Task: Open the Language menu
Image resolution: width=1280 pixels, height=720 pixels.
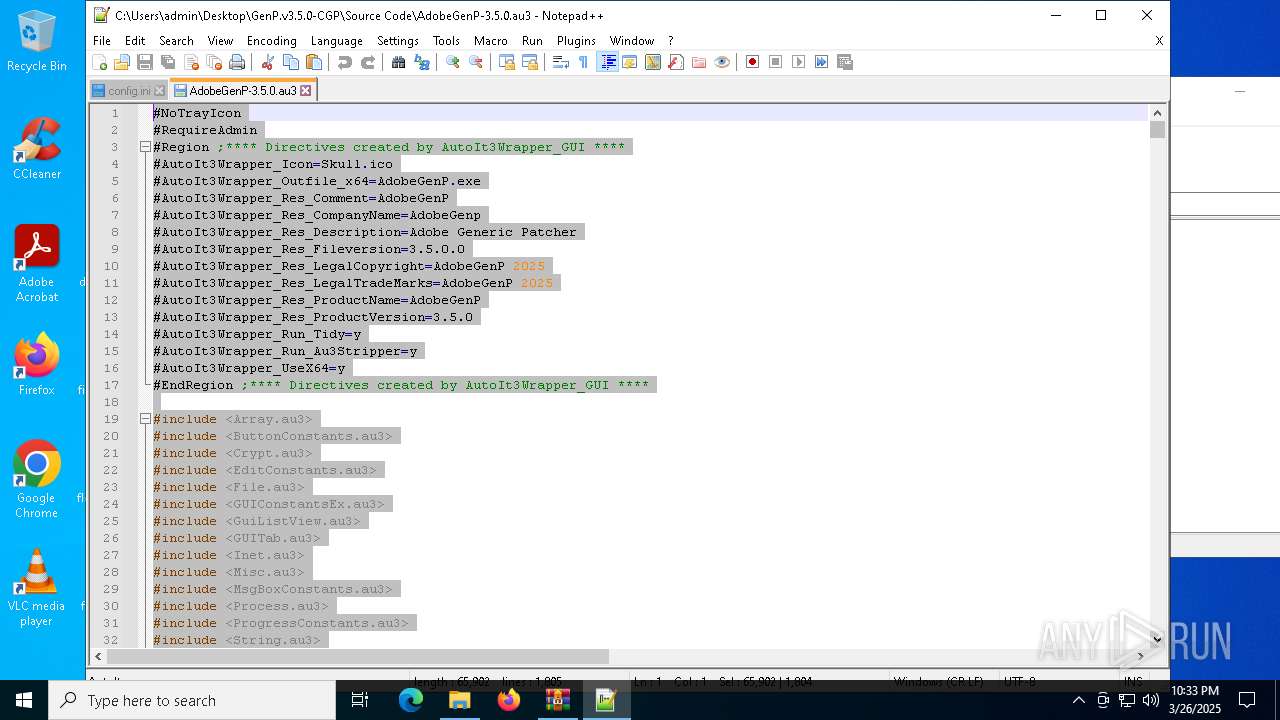Action: pos(337,41)
